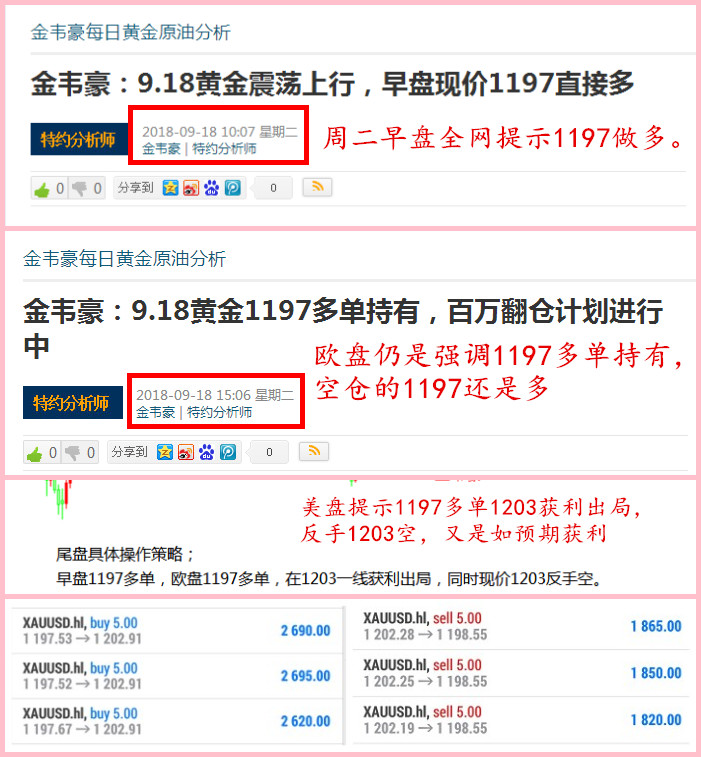Image resolution: width=701 pixels, height=757 pixels.
Task: Select the XAUUSD buy trade with 2 695.00 profit
Action: [176, 676]
